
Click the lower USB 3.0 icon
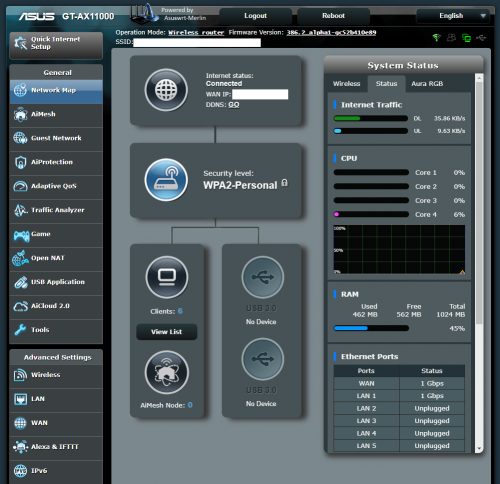tap(263, 359)
